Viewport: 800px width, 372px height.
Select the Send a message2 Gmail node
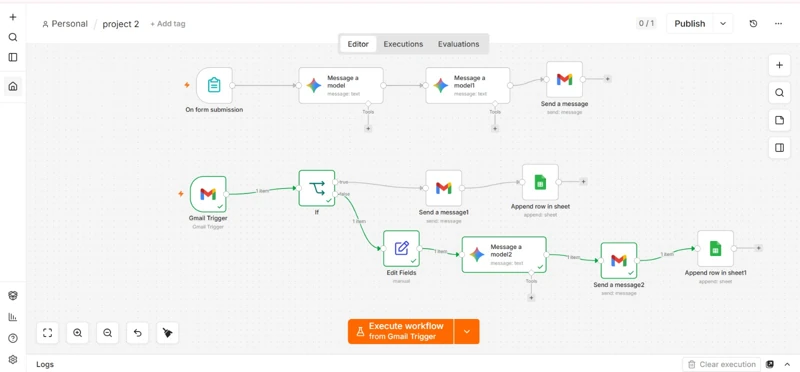[619, 260]
